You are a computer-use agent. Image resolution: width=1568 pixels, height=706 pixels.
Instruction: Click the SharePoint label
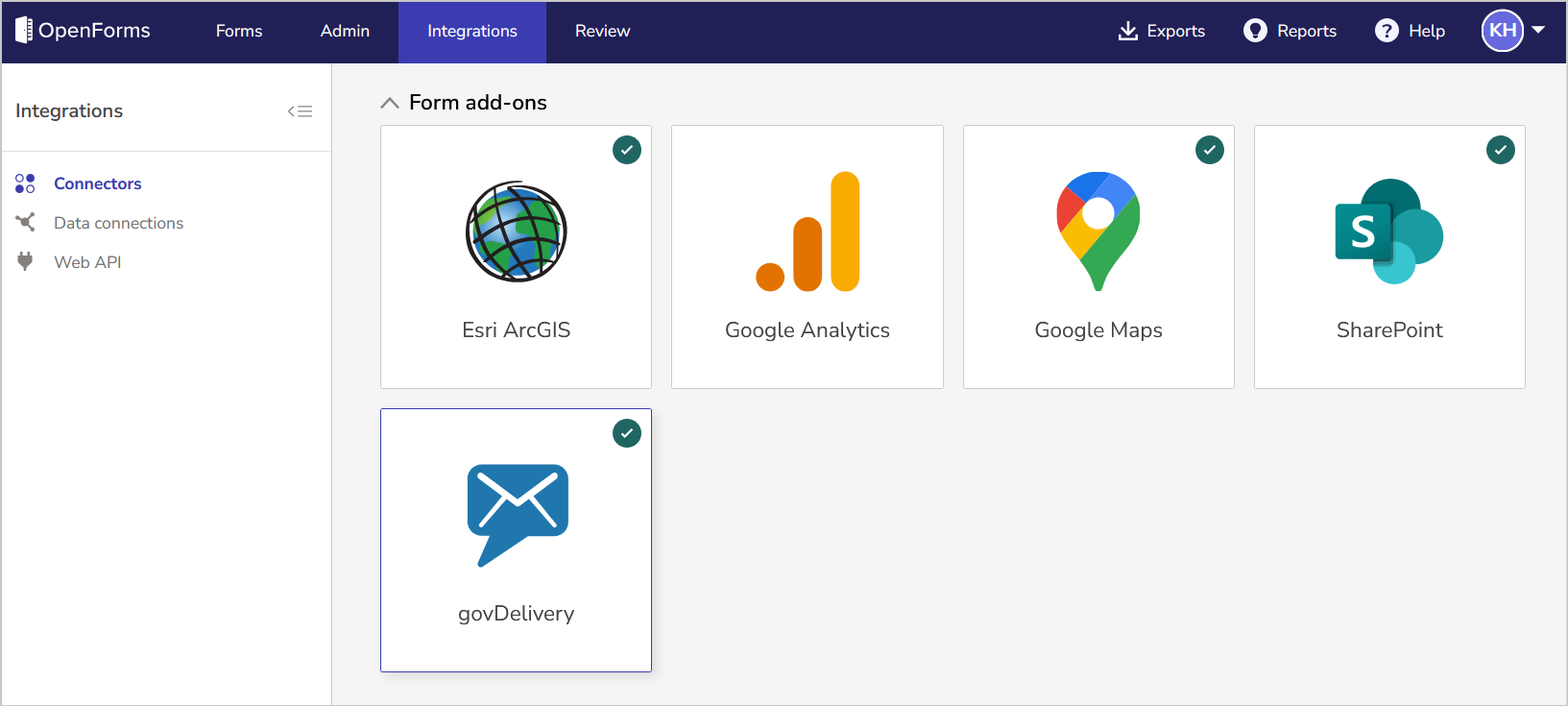pos(1389,329)
